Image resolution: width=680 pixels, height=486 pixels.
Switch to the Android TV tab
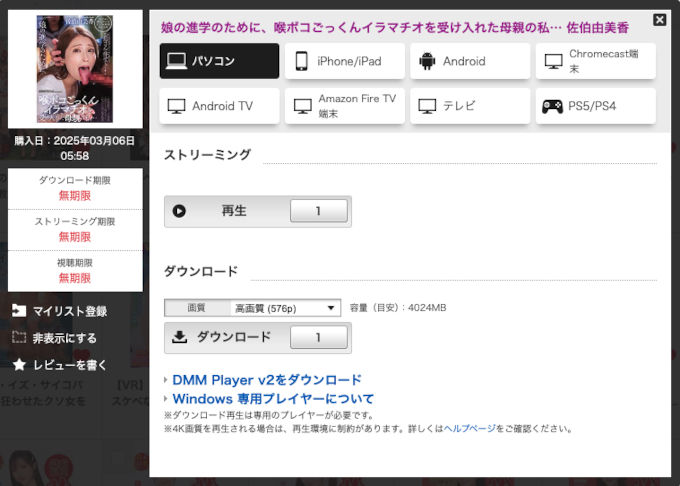tap(219, 106)
